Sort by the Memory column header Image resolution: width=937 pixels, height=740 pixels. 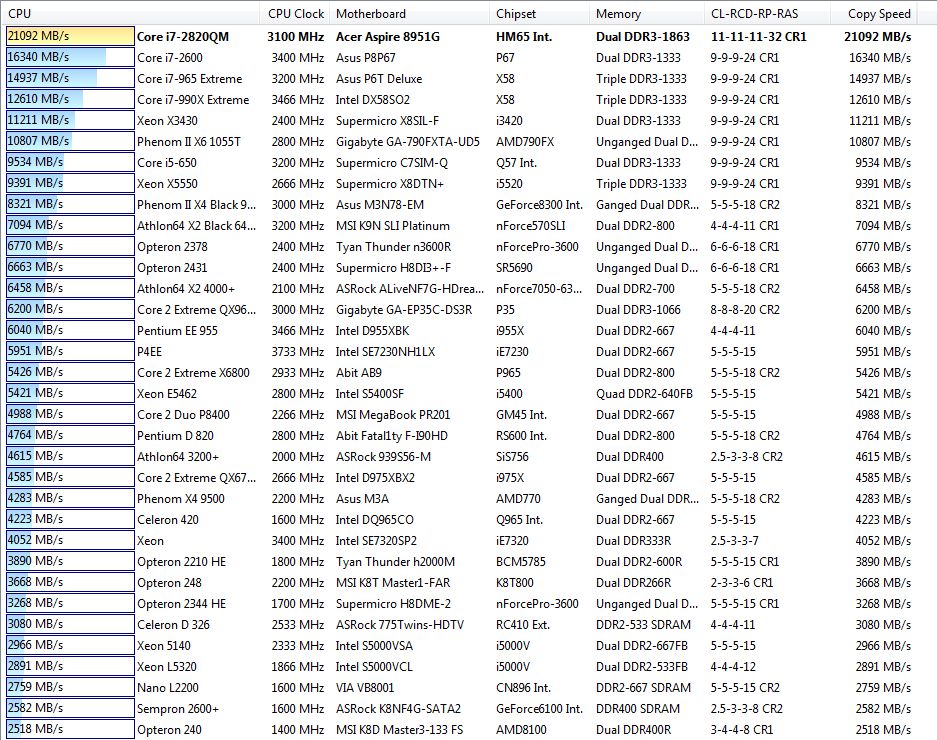coord(645,13)
